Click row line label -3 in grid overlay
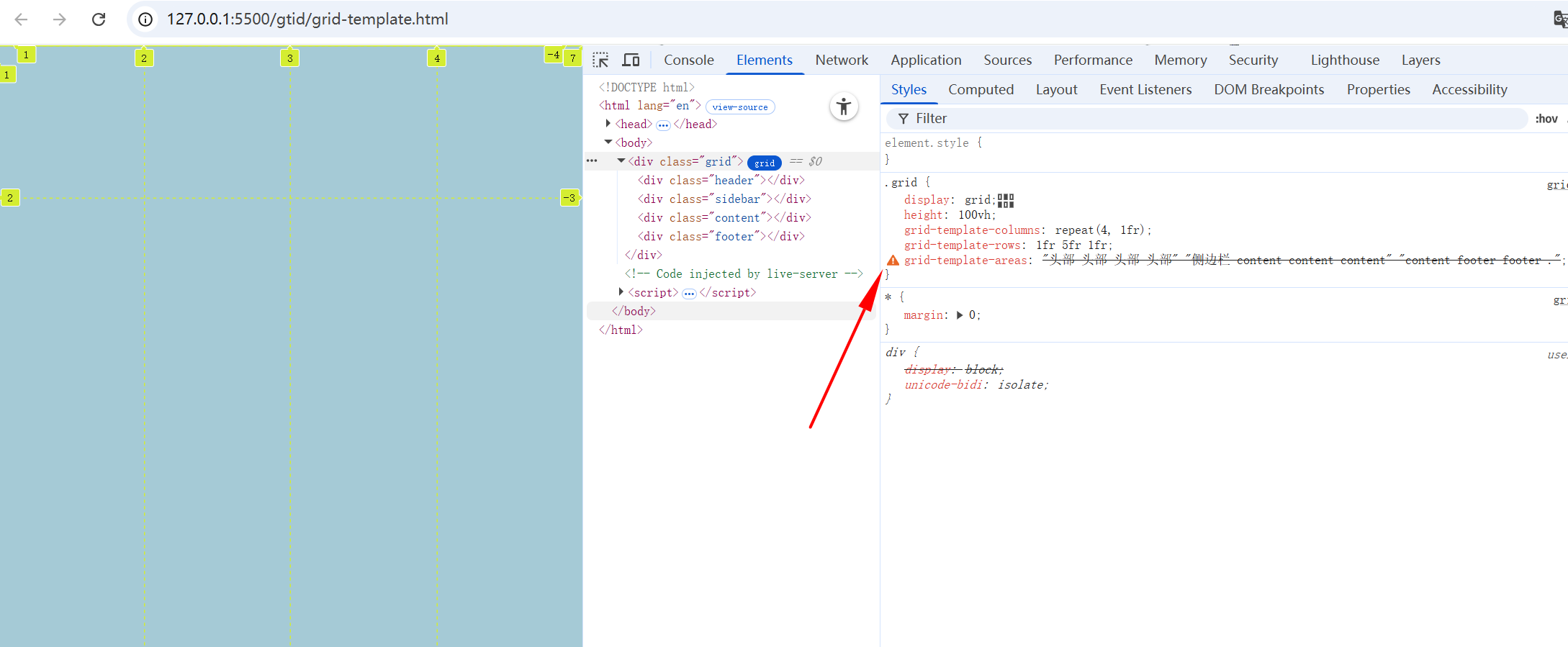Screen dimensions: 1568x647 569,198
